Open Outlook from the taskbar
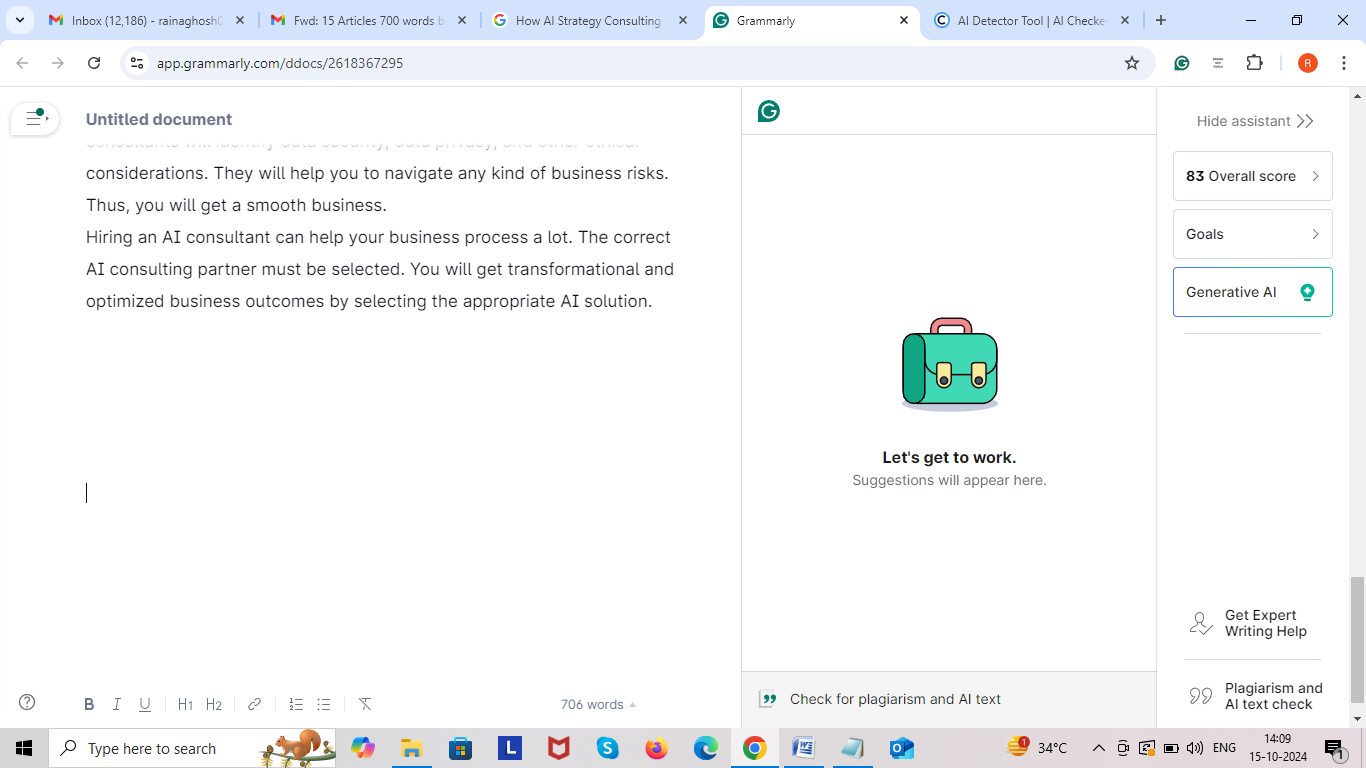This screenshot has width=1366, height=768. (901, 748)
